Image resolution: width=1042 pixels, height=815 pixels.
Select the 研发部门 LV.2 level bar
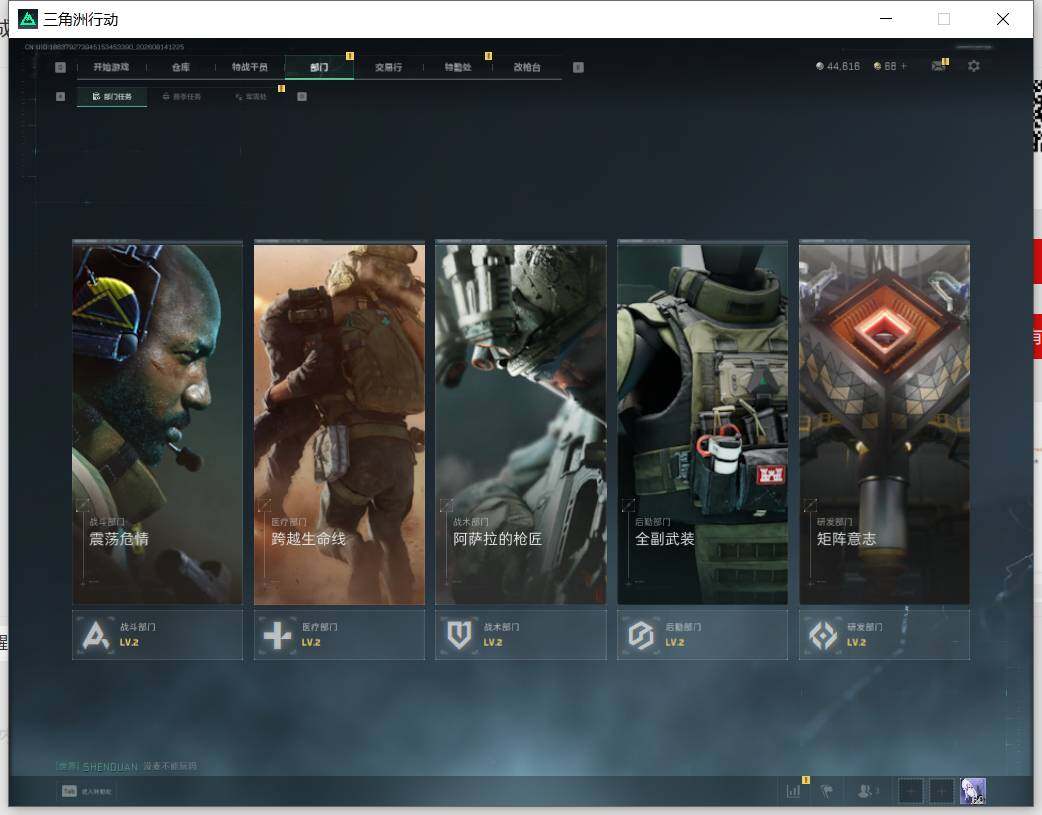885,636
